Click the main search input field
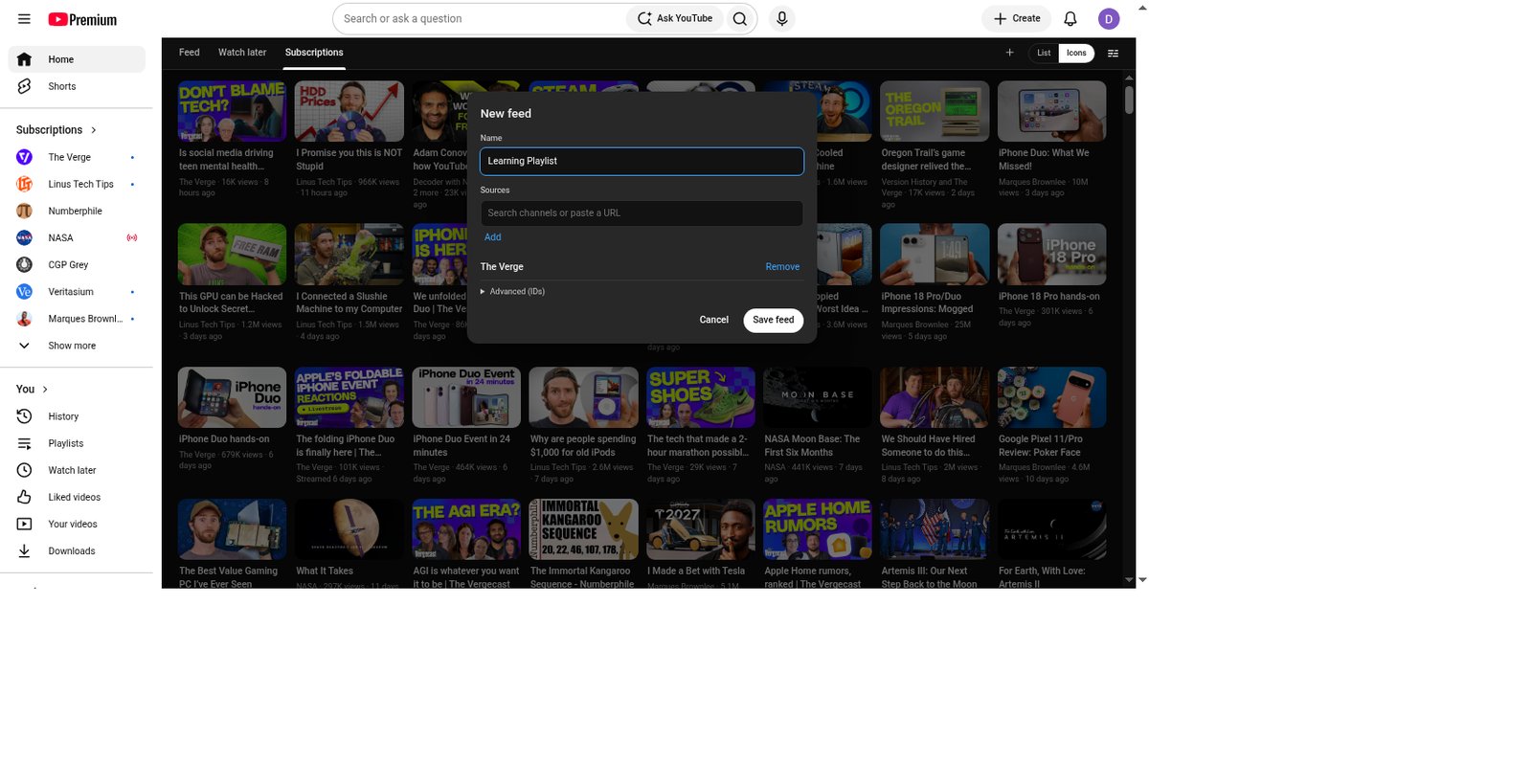 tap(479, 18)
